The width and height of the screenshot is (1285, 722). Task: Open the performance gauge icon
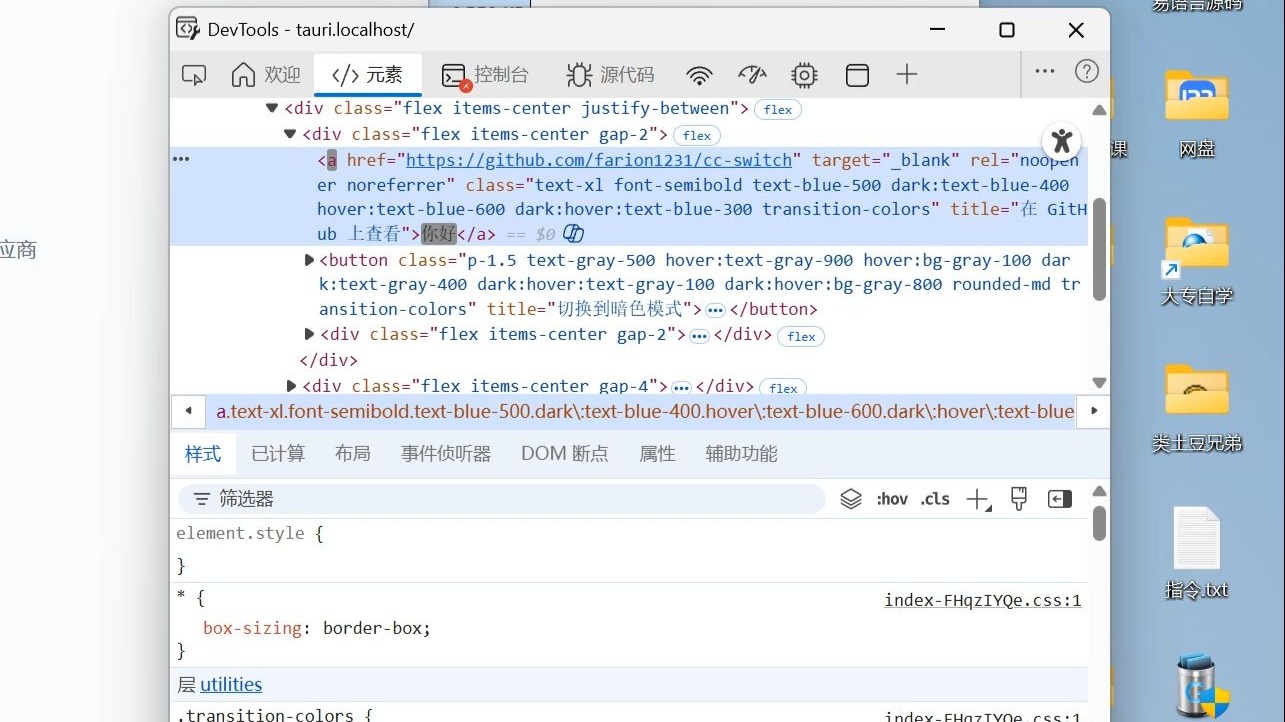[x=752, y=74]
